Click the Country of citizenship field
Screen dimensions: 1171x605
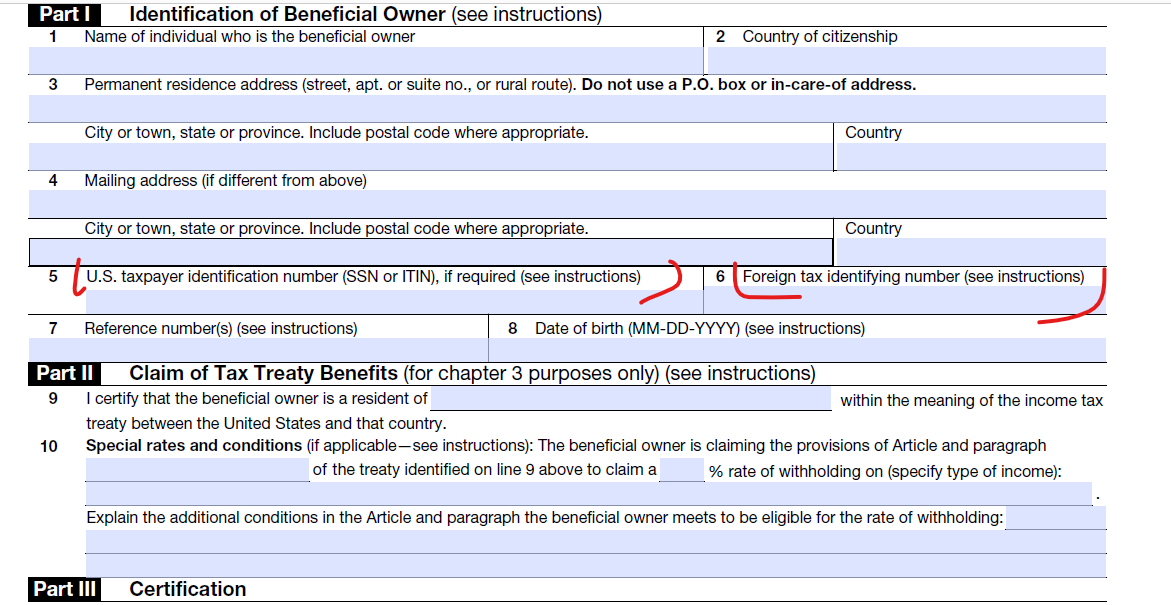point(906,60)
